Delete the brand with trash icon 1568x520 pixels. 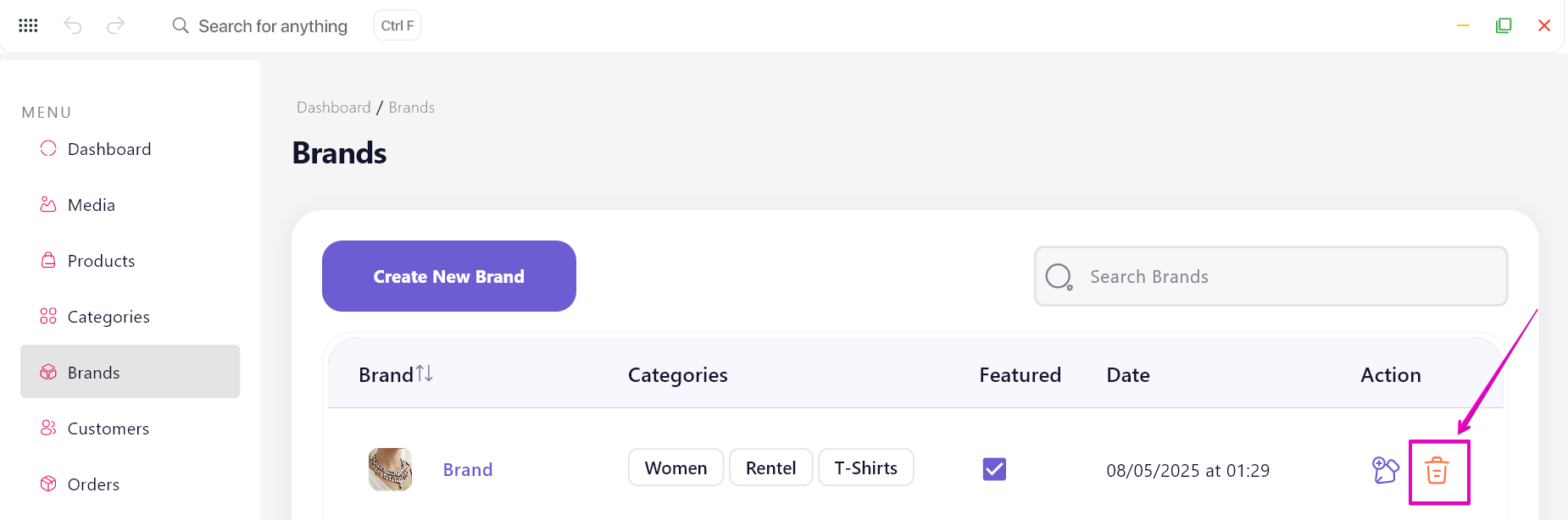(1437, 470)
